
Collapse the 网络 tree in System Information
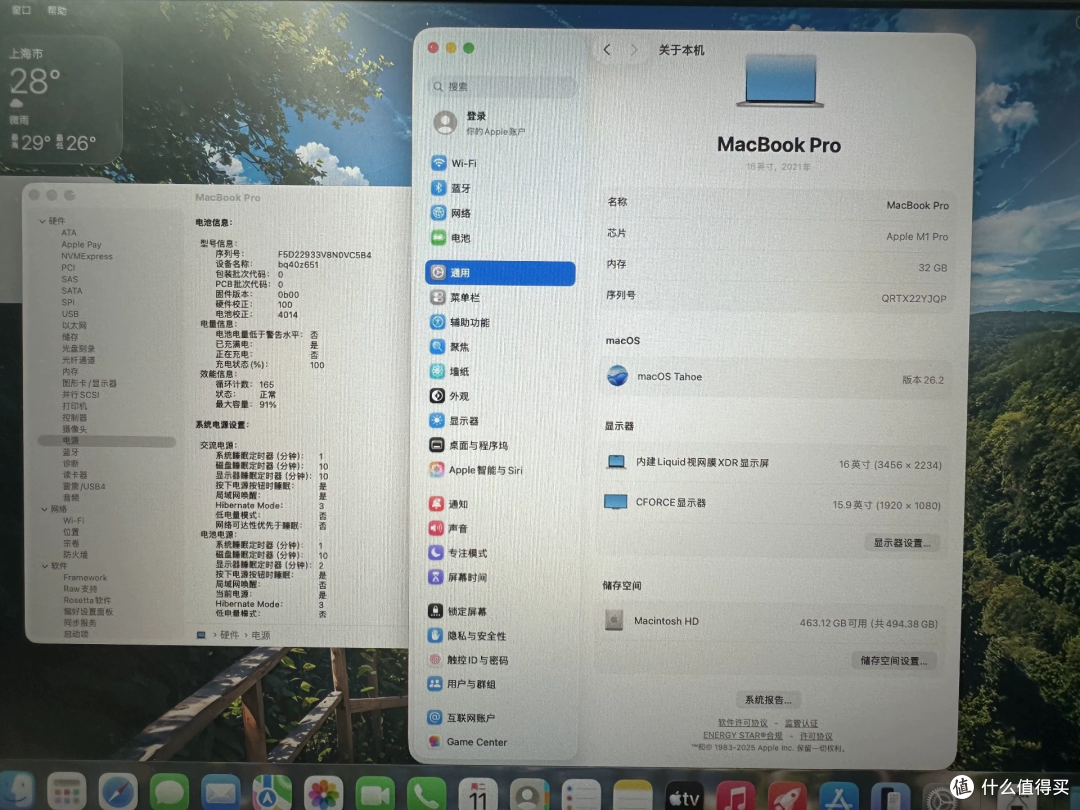tap(44, 509)
